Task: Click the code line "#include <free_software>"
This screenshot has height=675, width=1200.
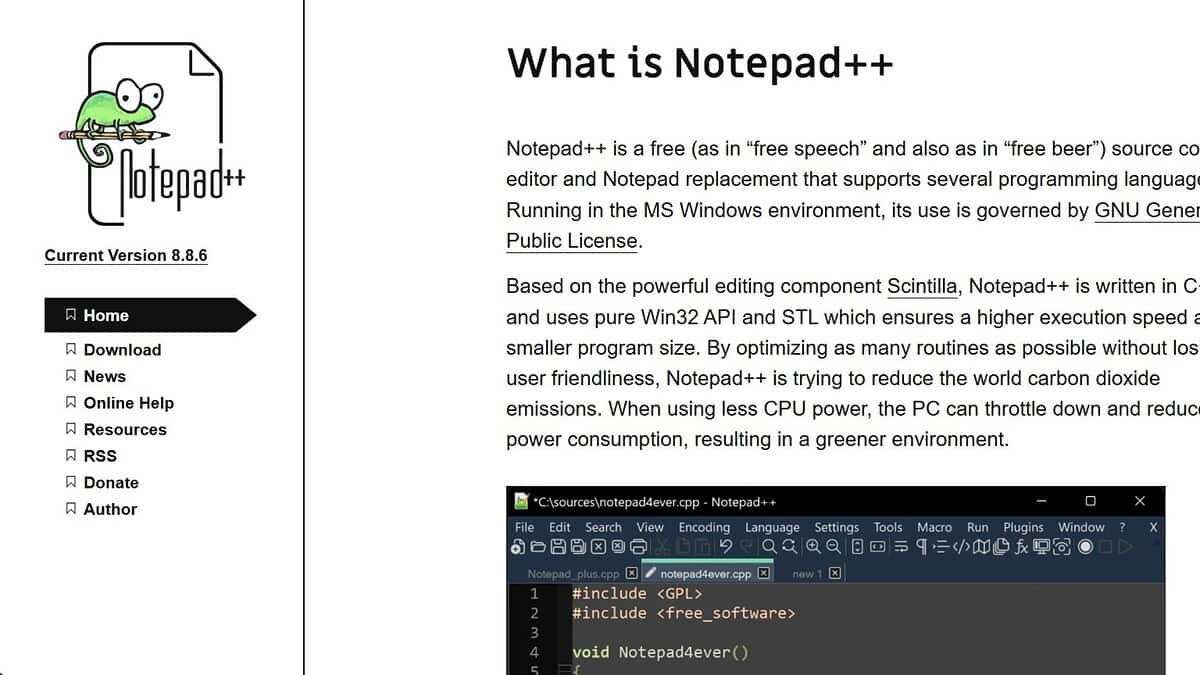Action: pos(684,613)
